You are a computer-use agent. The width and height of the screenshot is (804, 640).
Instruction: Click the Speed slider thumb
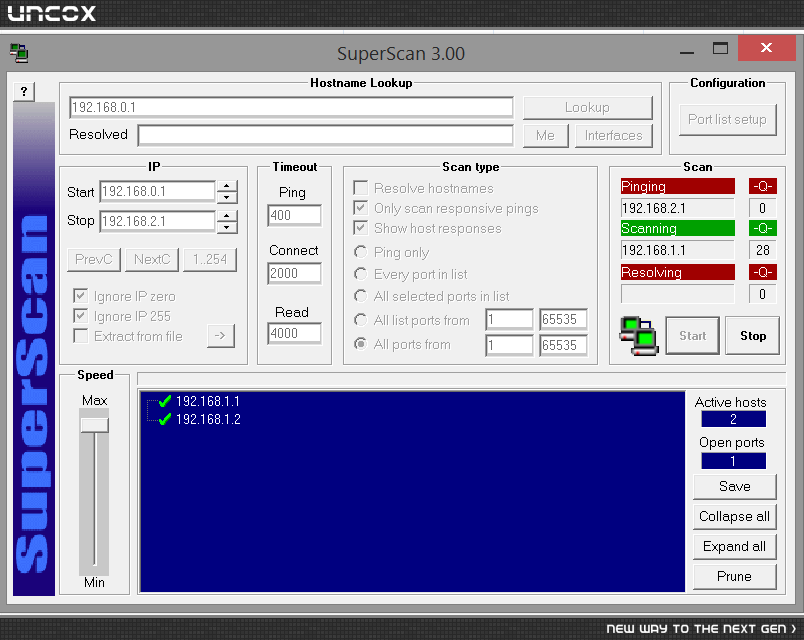(94, 425)
